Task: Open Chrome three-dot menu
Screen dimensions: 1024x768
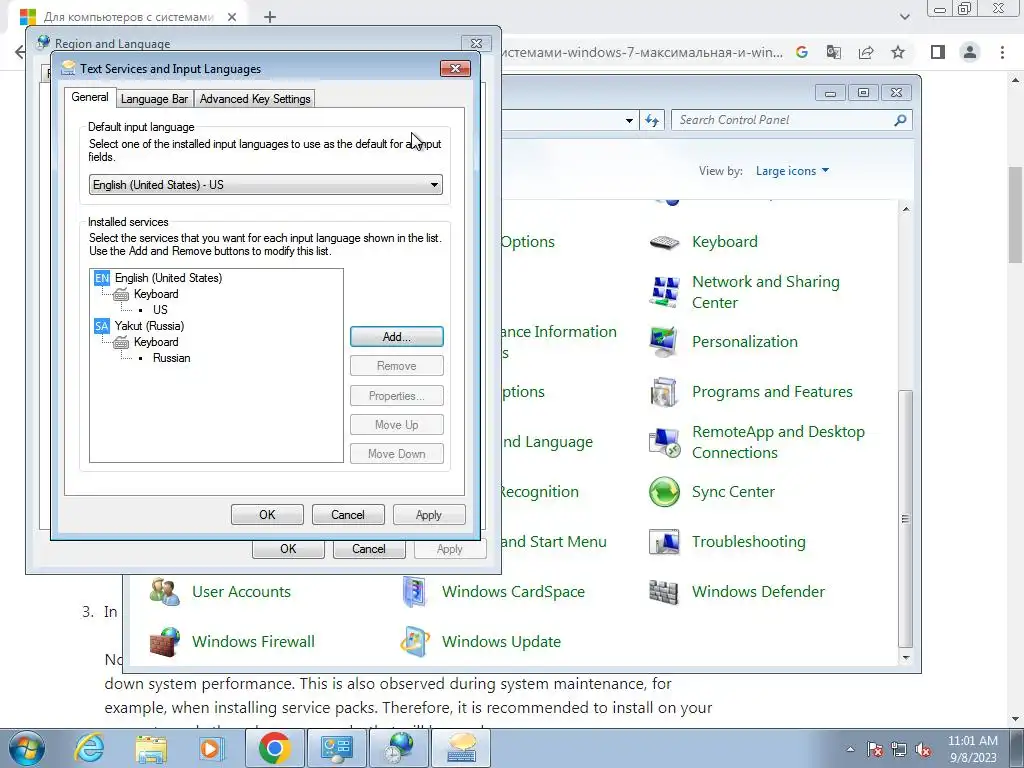Action: [x=1002, y=52]
